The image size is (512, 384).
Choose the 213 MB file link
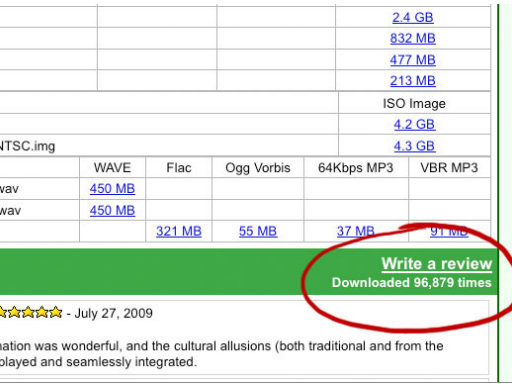413,81
